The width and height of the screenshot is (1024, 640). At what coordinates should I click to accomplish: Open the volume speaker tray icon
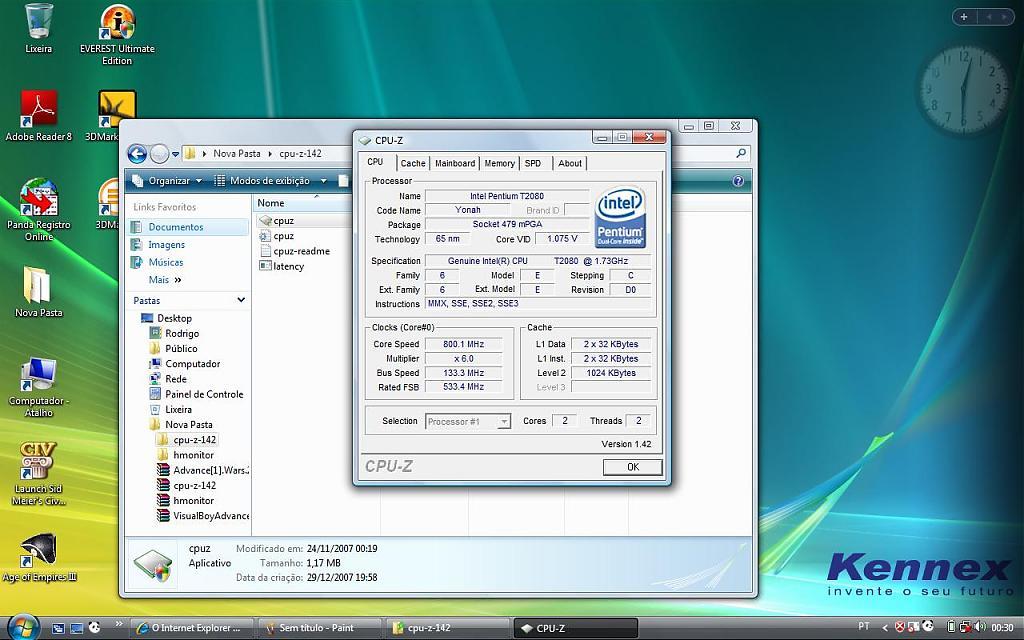[x=980, y=627]
